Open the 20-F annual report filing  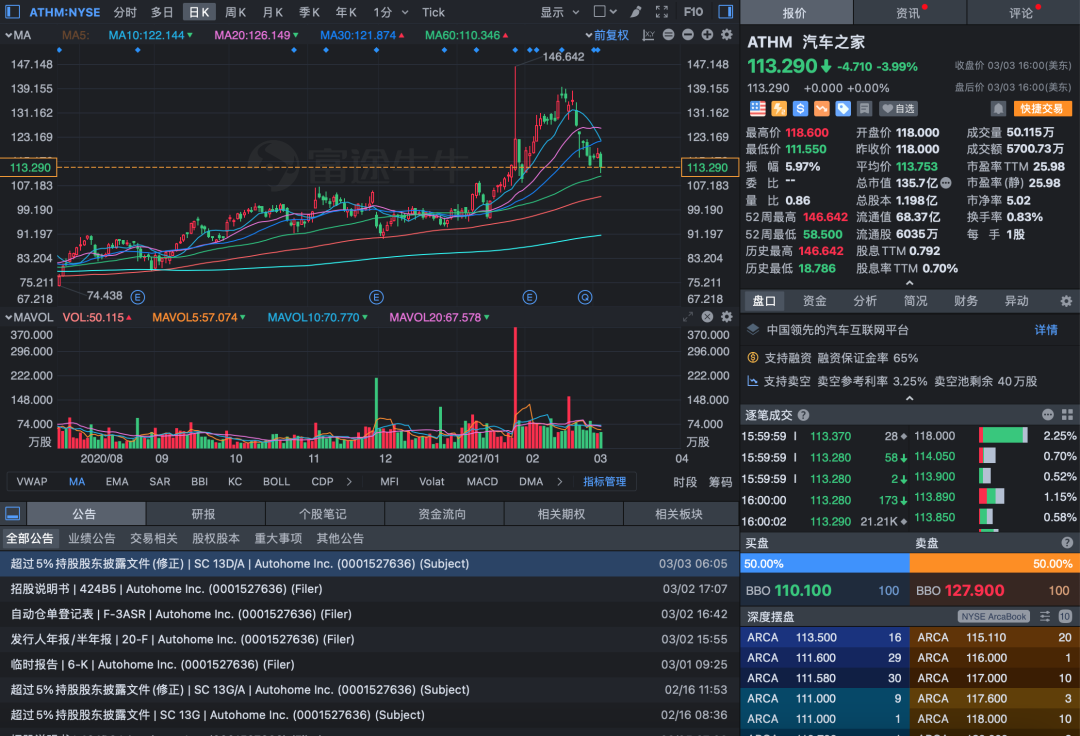[x=369, y=639]
